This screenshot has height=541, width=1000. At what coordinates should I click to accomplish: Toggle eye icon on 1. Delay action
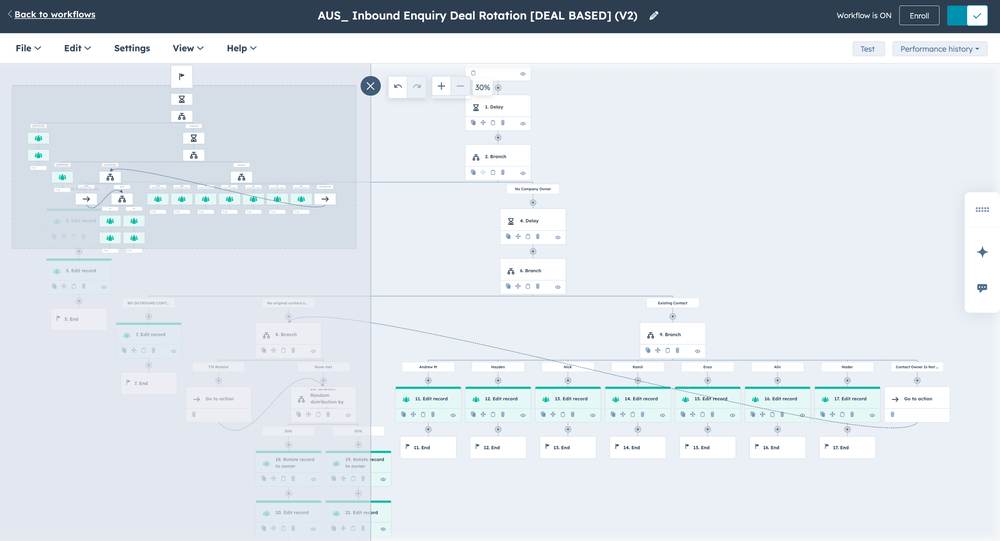[x=523, y=123]
